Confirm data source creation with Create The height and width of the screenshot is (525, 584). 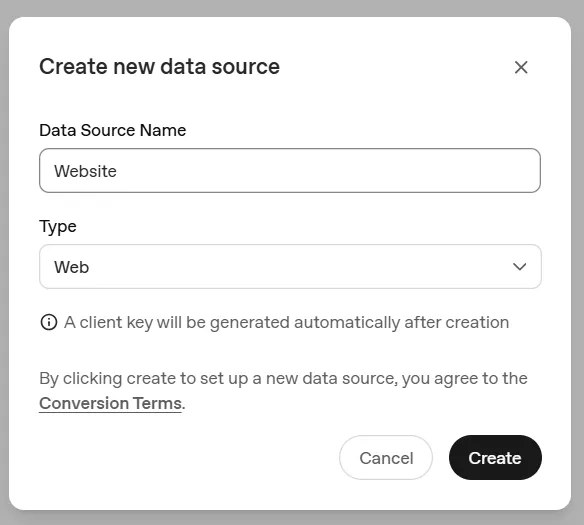point(495,458)
